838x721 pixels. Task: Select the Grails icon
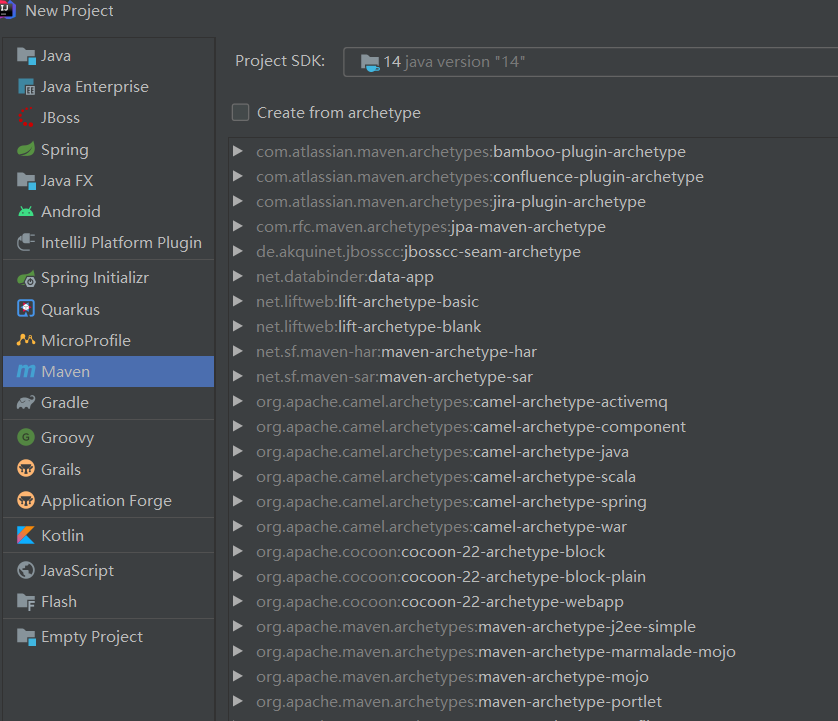pyautogui.click(x=26, y=470)
